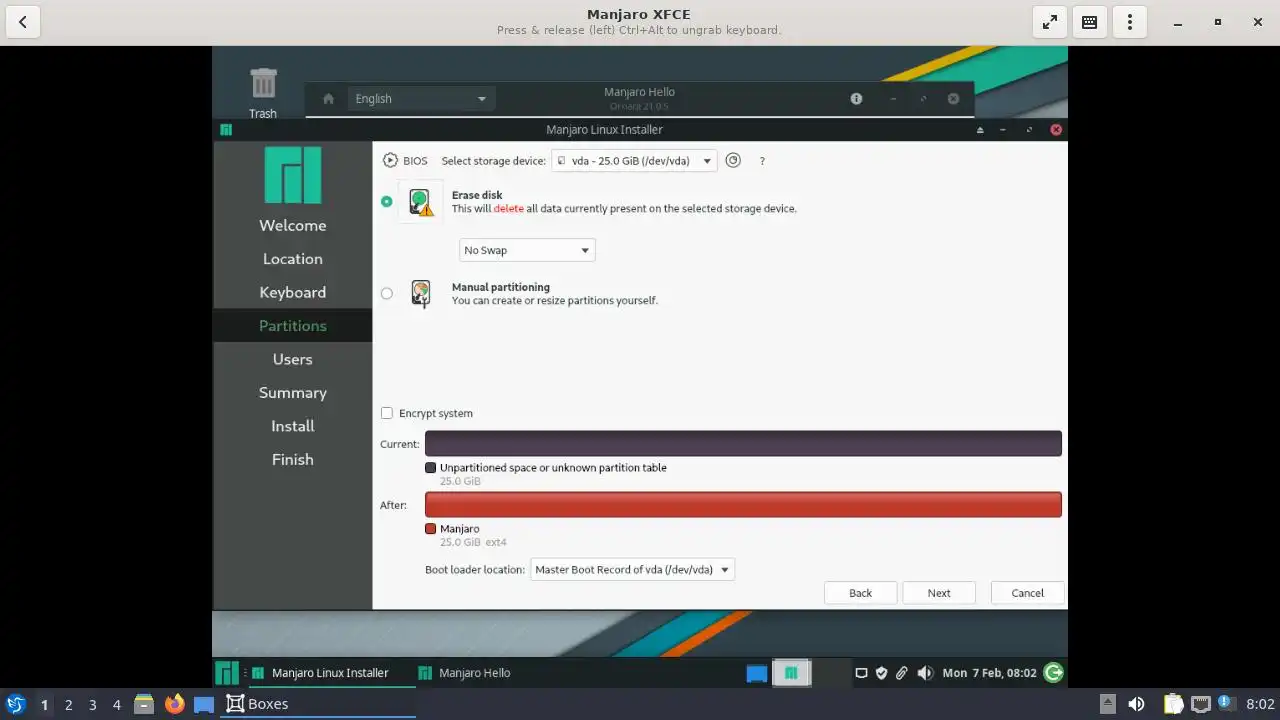Enable the Encrypt system checkbox
The width and height of the screenshot is (1280, 720).
[387, 413]
